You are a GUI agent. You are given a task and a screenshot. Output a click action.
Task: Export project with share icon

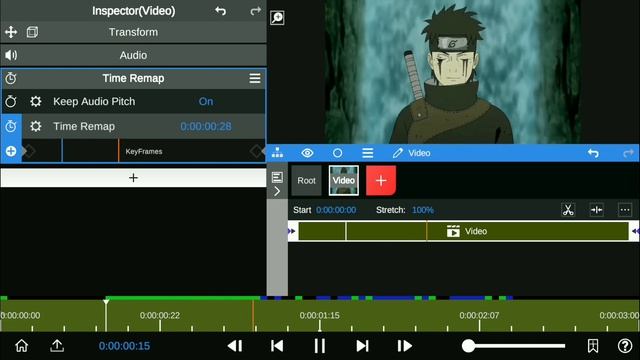(x=57, y=346)
